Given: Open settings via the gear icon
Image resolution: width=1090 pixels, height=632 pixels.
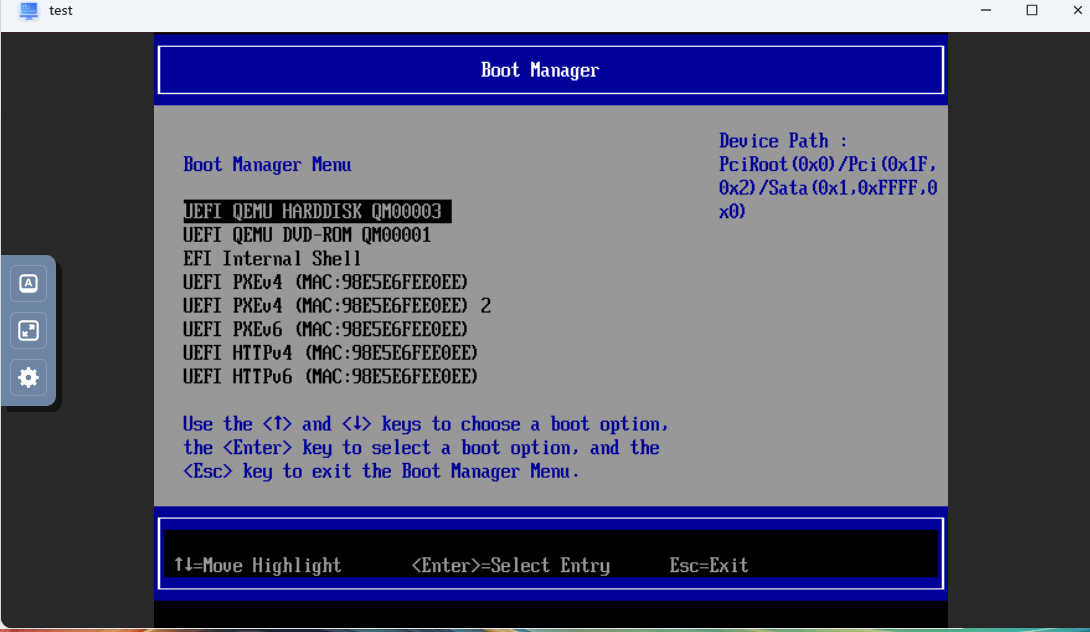Looking at the screenshot, I should (29, 378).
